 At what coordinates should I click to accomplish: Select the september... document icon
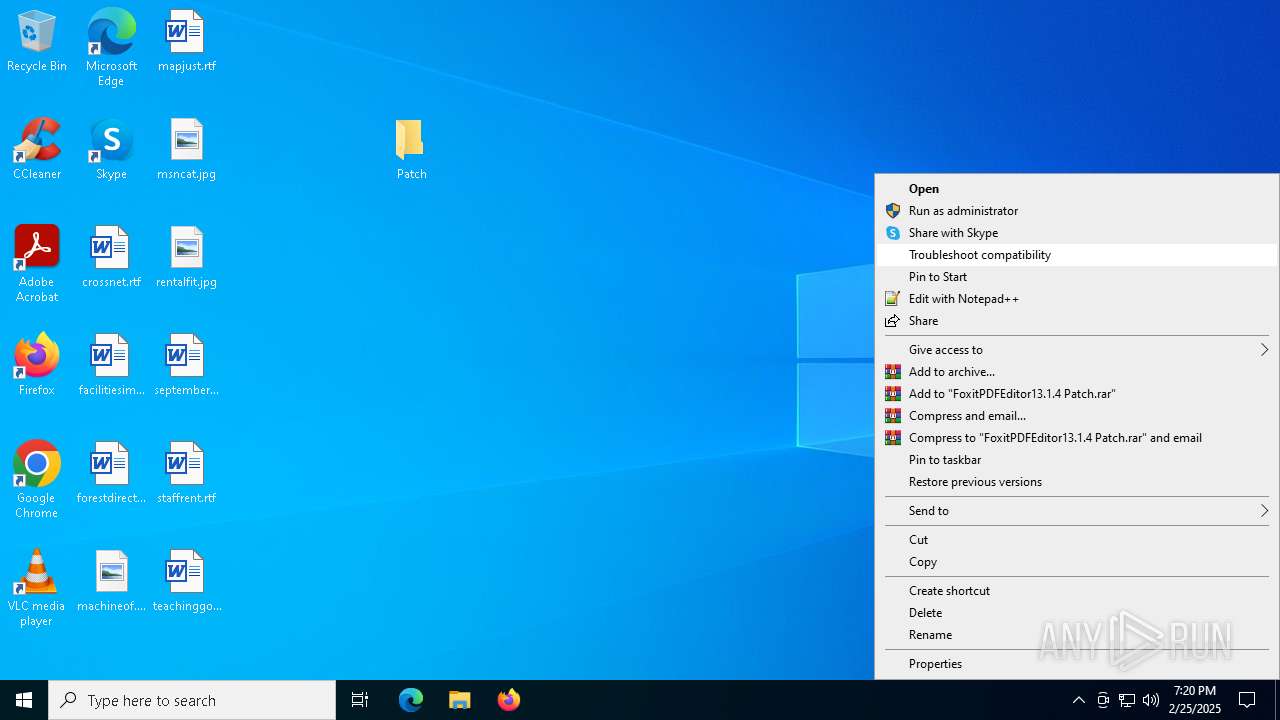click(186, 365)
